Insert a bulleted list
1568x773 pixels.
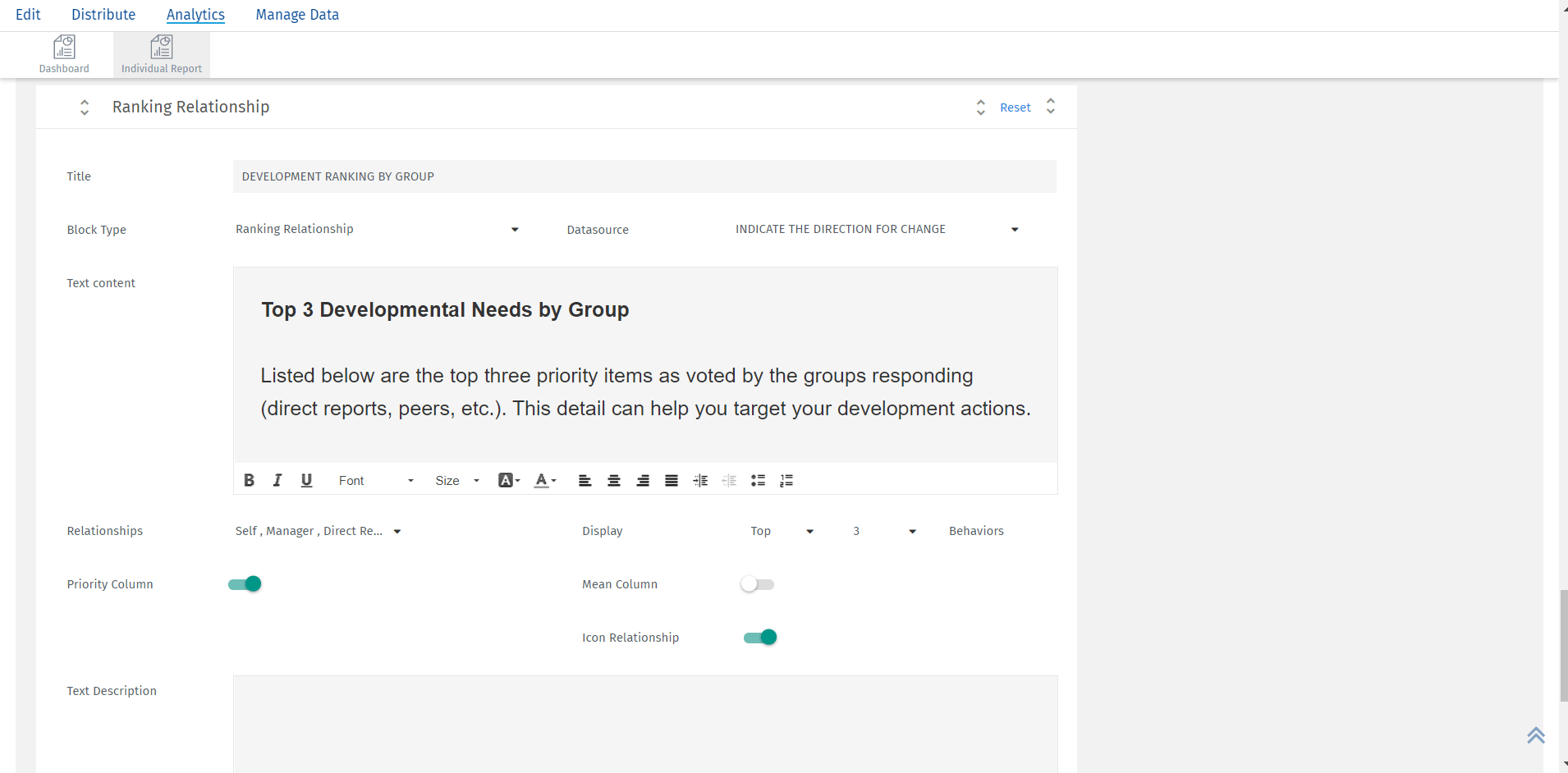(x=758, y=480)
